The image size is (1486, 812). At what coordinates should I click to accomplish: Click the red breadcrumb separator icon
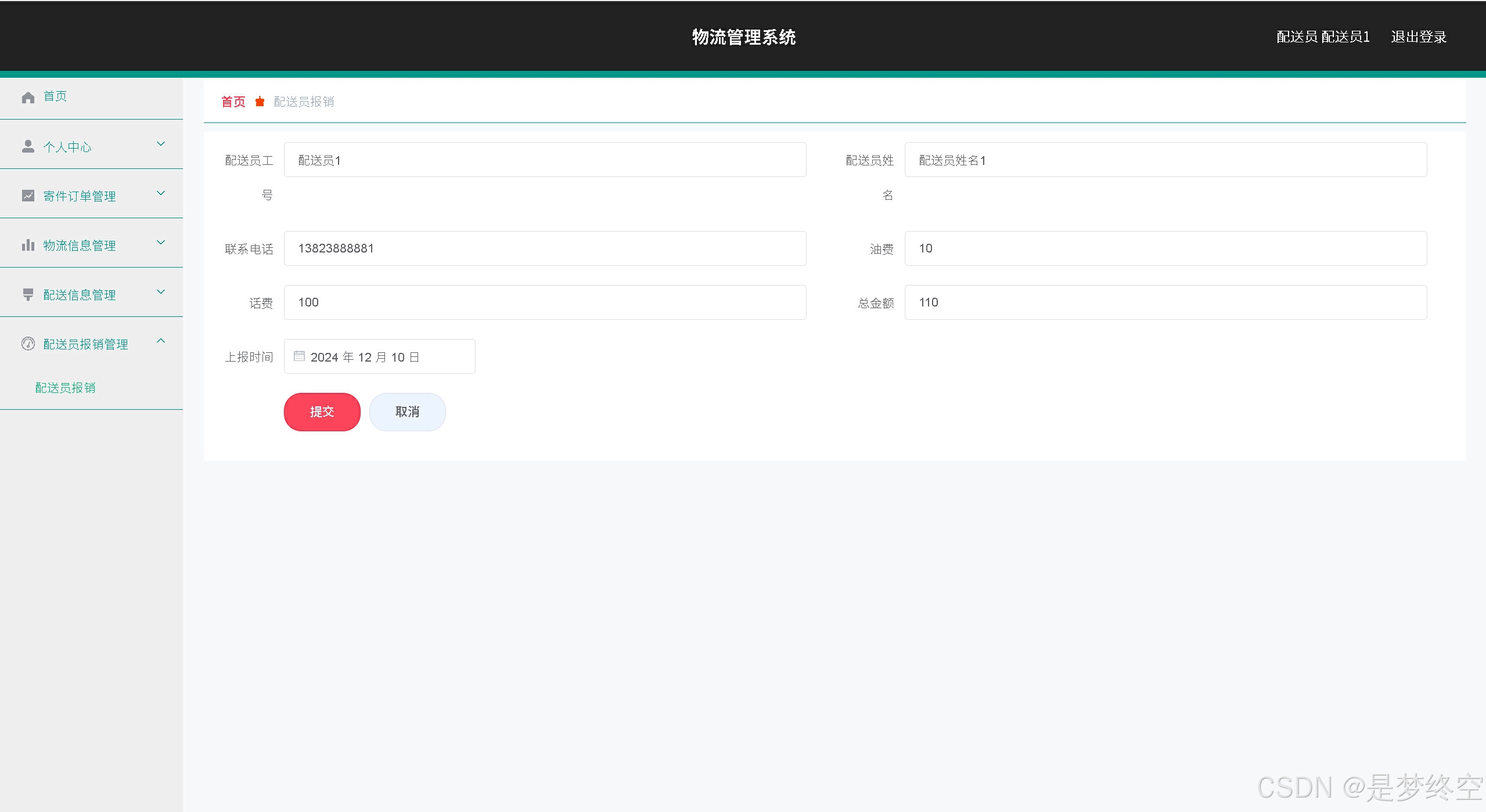click(x=260, y=102)
